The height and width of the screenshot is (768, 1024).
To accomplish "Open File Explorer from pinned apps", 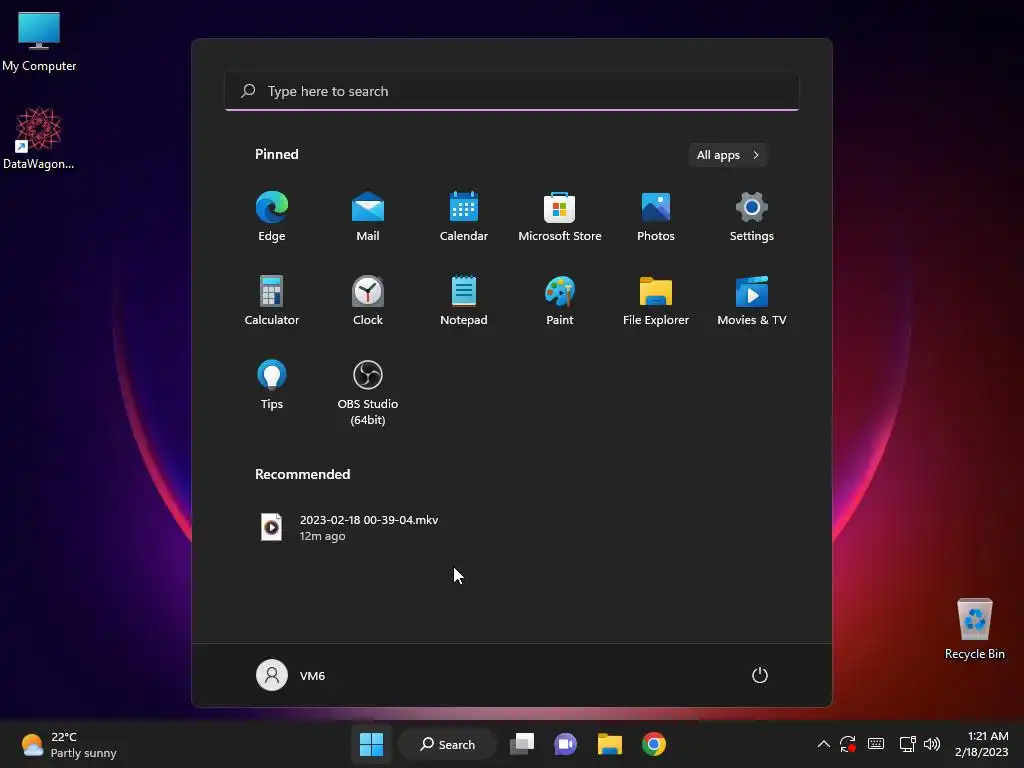I will click(656, 300).
